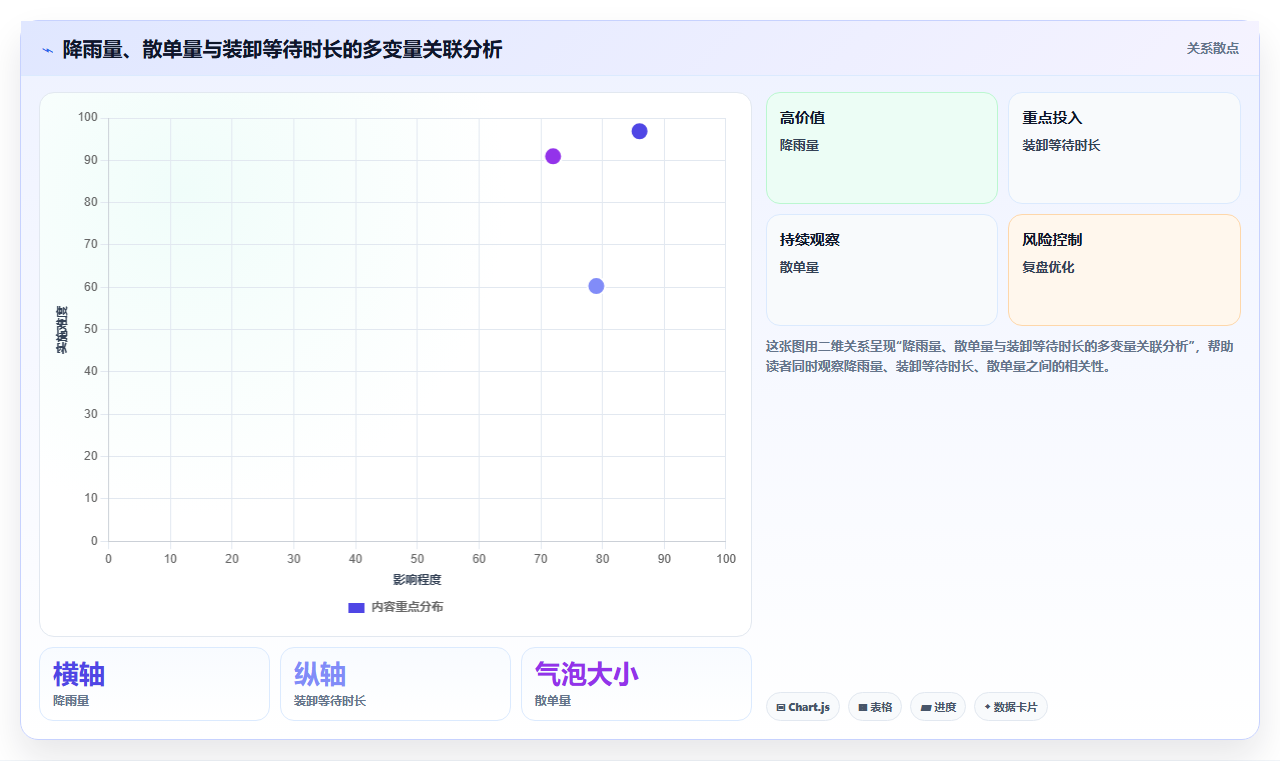Select the 纵轴 装卸等待时长 card

coord(395,684)
